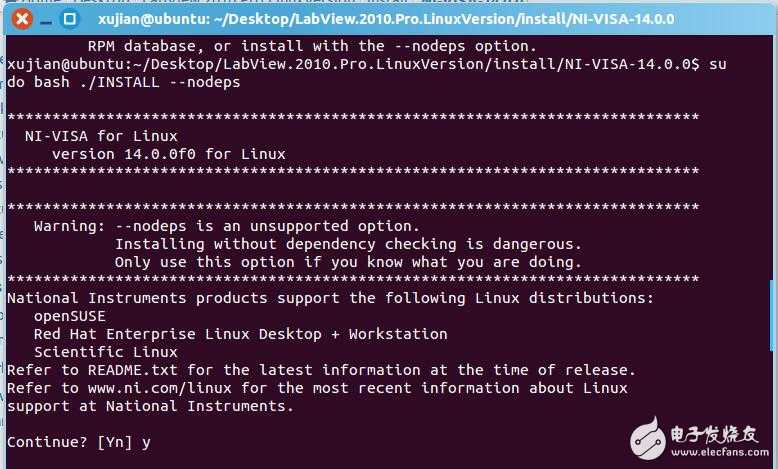This screenshot has width=778, height=469.
Task: Click the typed 'y' answer at the prompt
Action: point(146,442)
